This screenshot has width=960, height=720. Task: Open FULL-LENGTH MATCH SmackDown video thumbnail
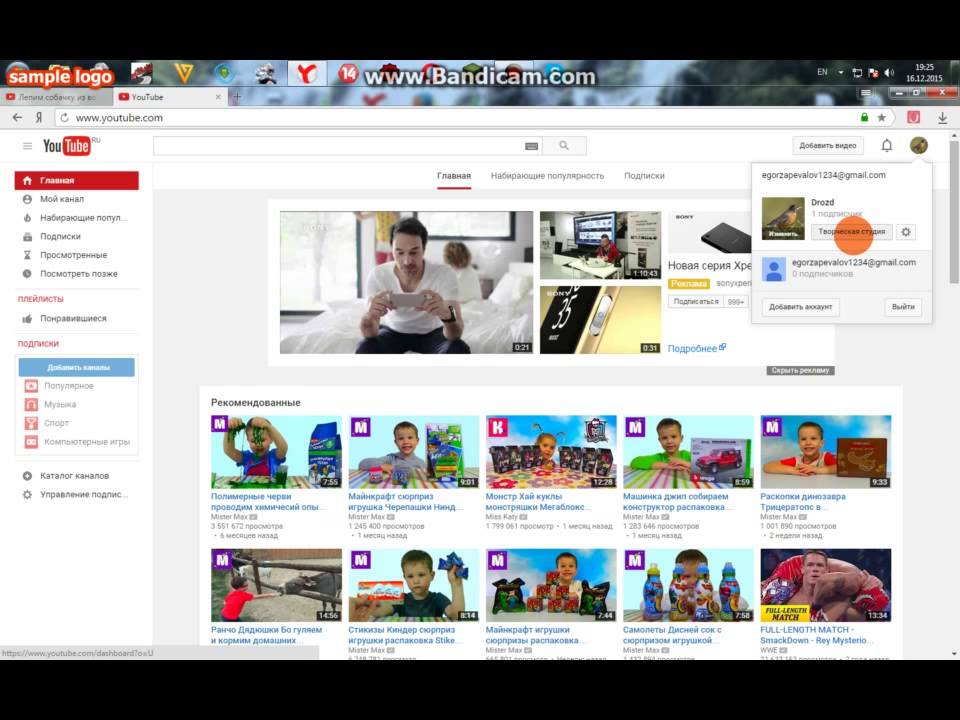[x=826, y=585]
